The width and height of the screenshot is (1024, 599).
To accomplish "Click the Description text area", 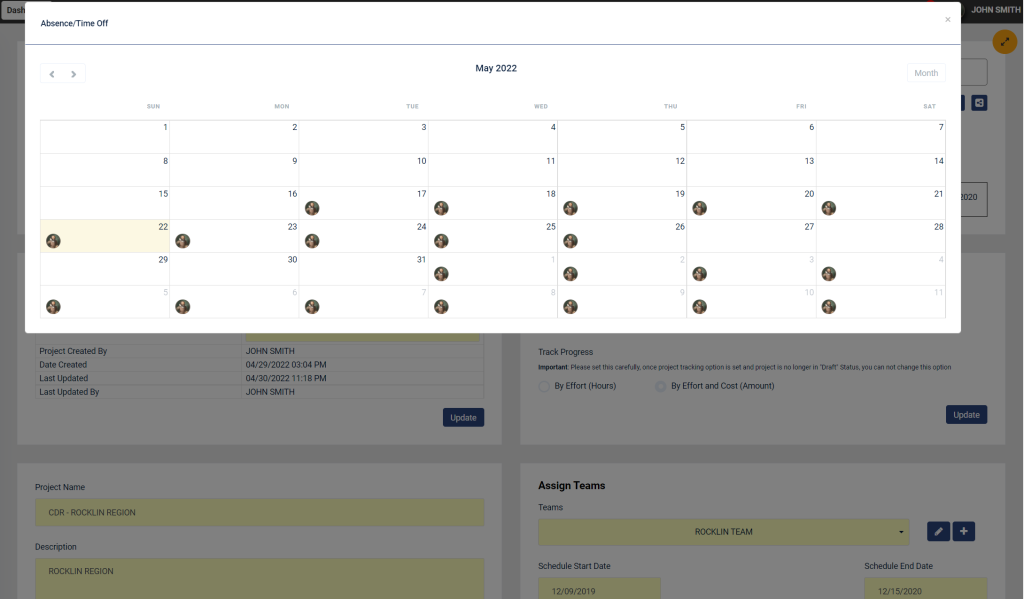I will click(260, 579).
